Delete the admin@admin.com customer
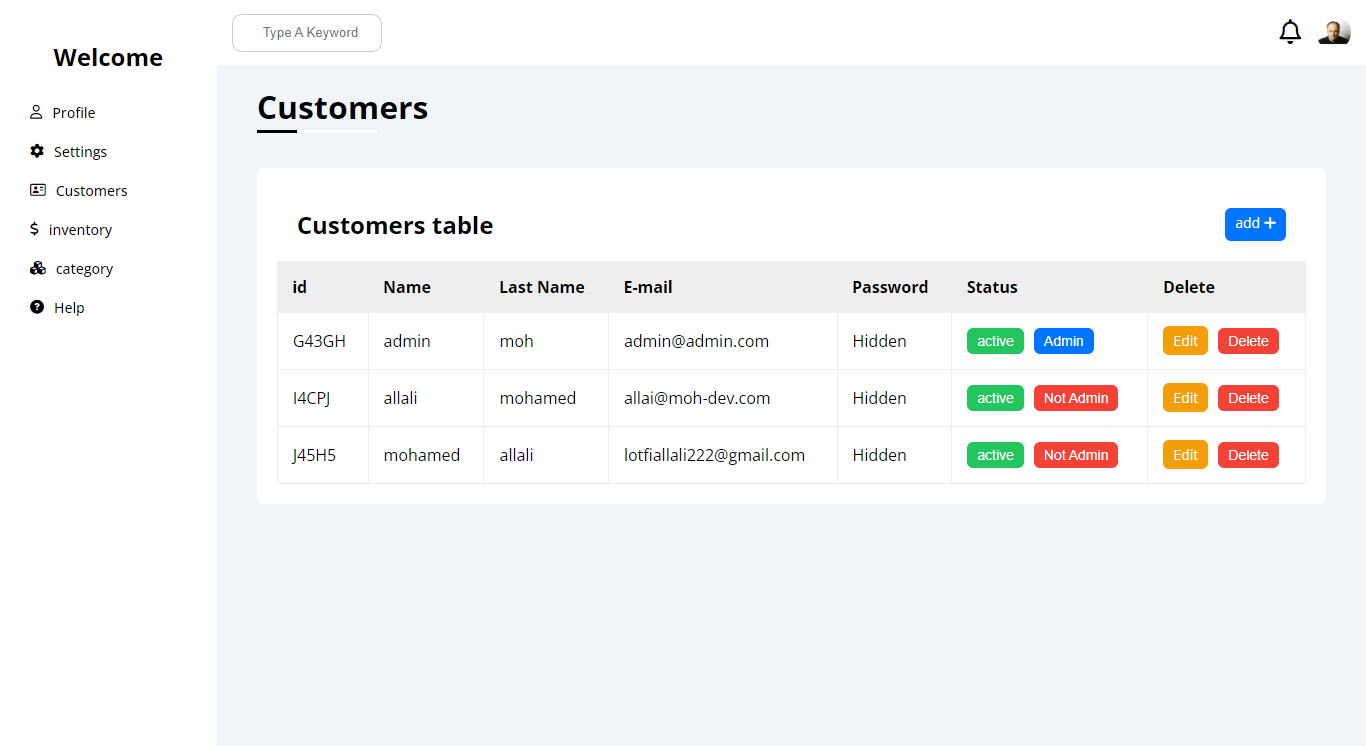 [x=1248, y=341]
